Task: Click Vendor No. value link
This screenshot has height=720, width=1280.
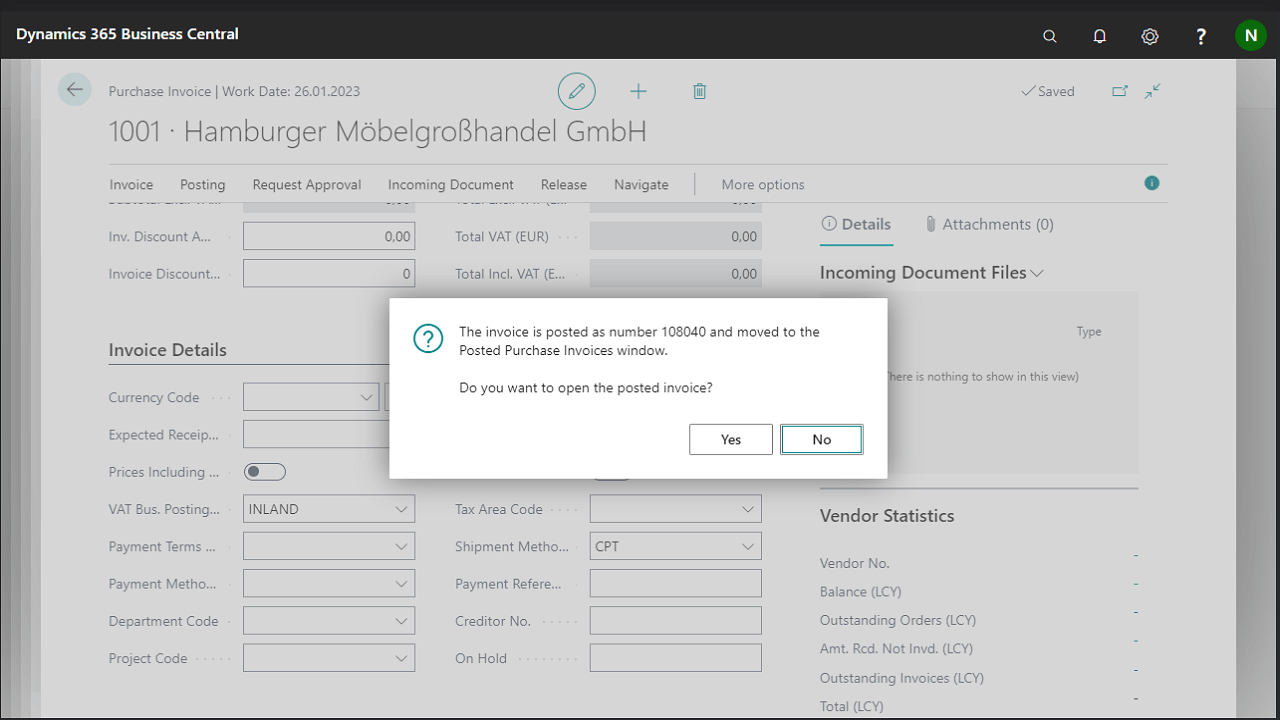Action: [x=1136, y=555]
